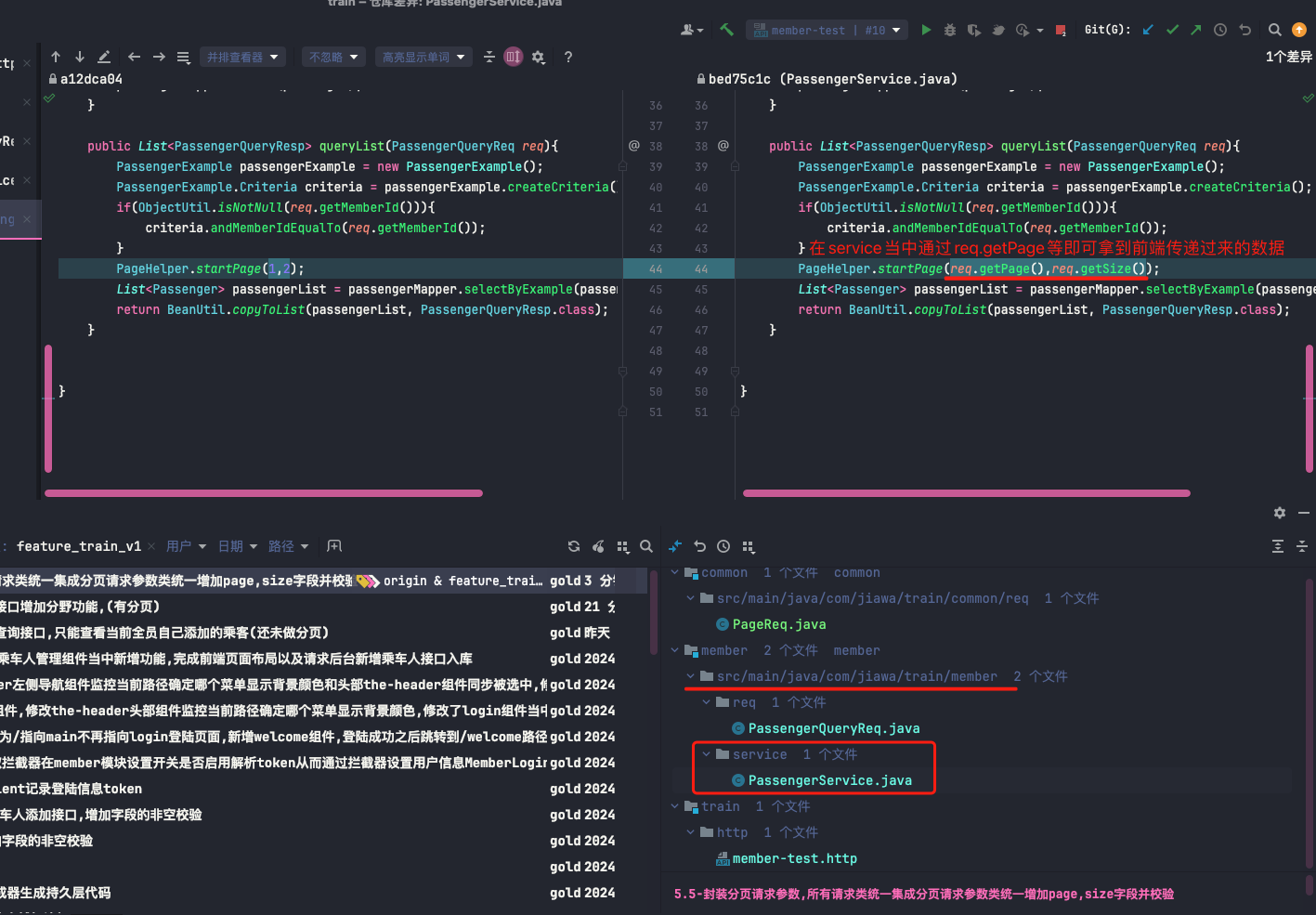Image resolution: width=1316 pixels, height=915 pixels.
Task: Open diff help question mark
Action: [567, 57]
